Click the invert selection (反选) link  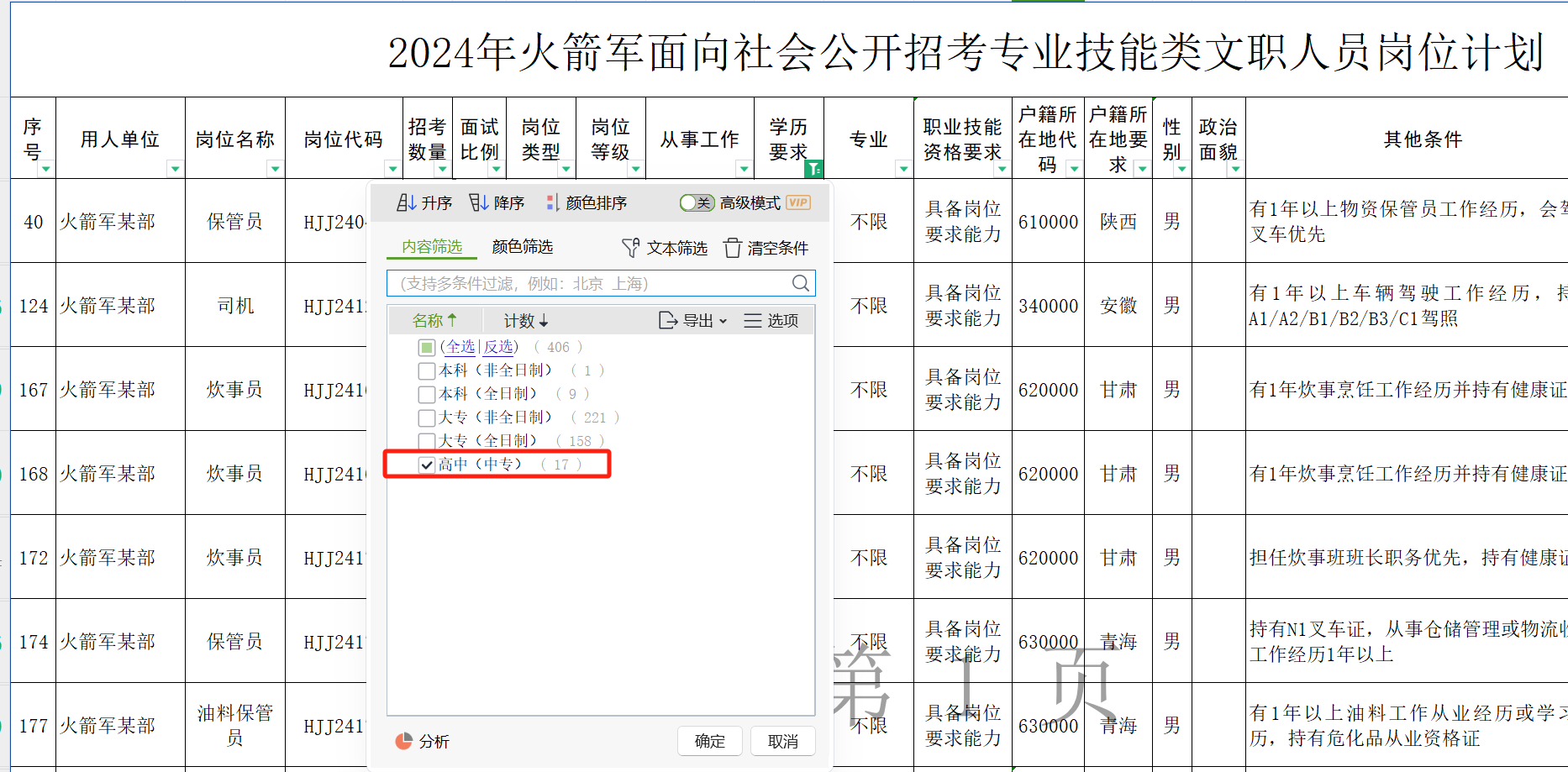498,347
